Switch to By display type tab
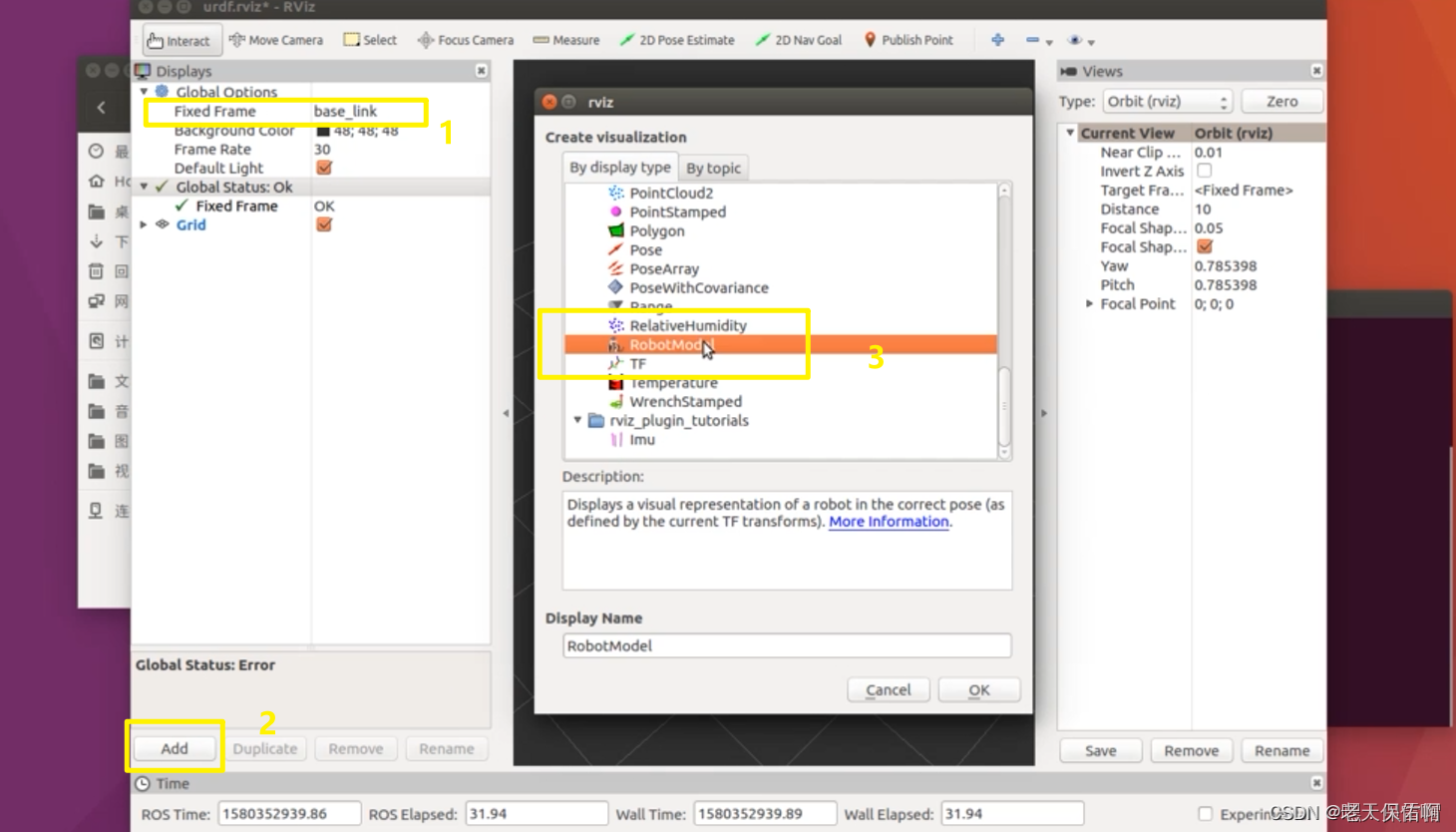The image size is (1456, 832). point(619,168)
